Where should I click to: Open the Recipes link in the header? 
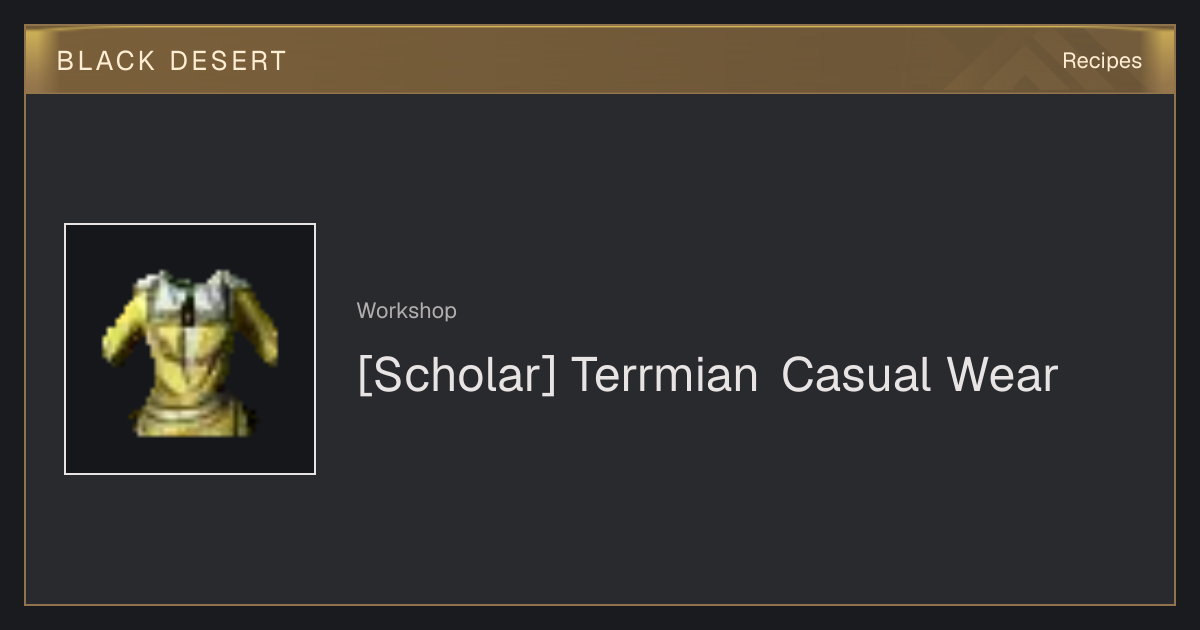1101,61
